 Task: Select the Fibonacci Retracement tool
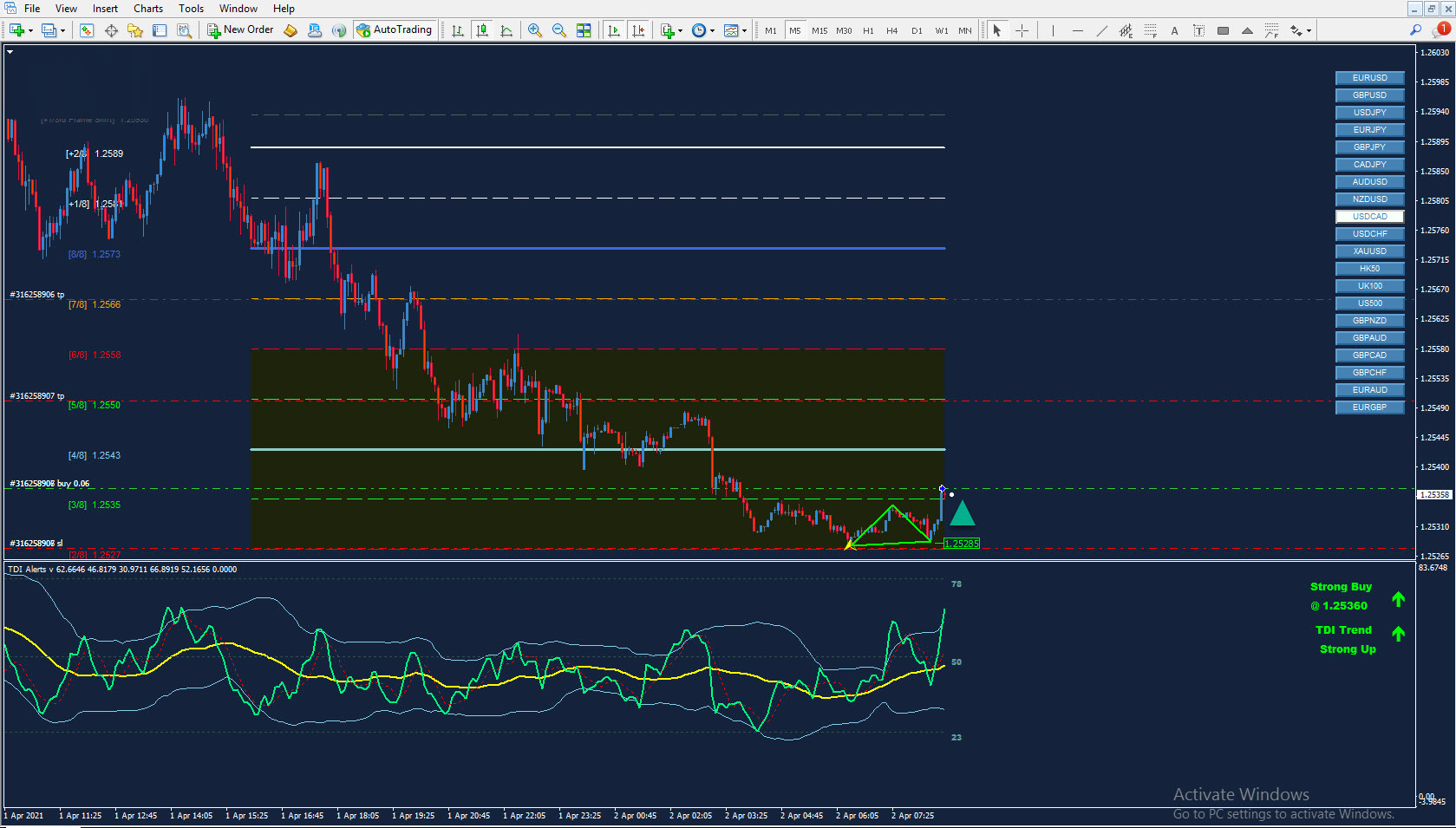(x=1150, y=30)
